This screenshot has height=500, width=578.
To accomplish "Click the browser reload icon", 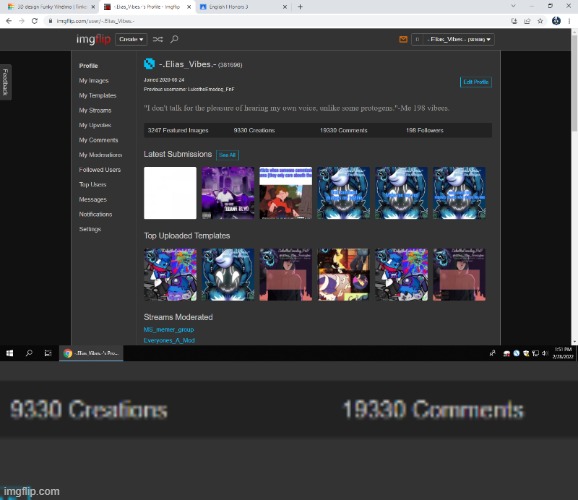I will [35, 21].
